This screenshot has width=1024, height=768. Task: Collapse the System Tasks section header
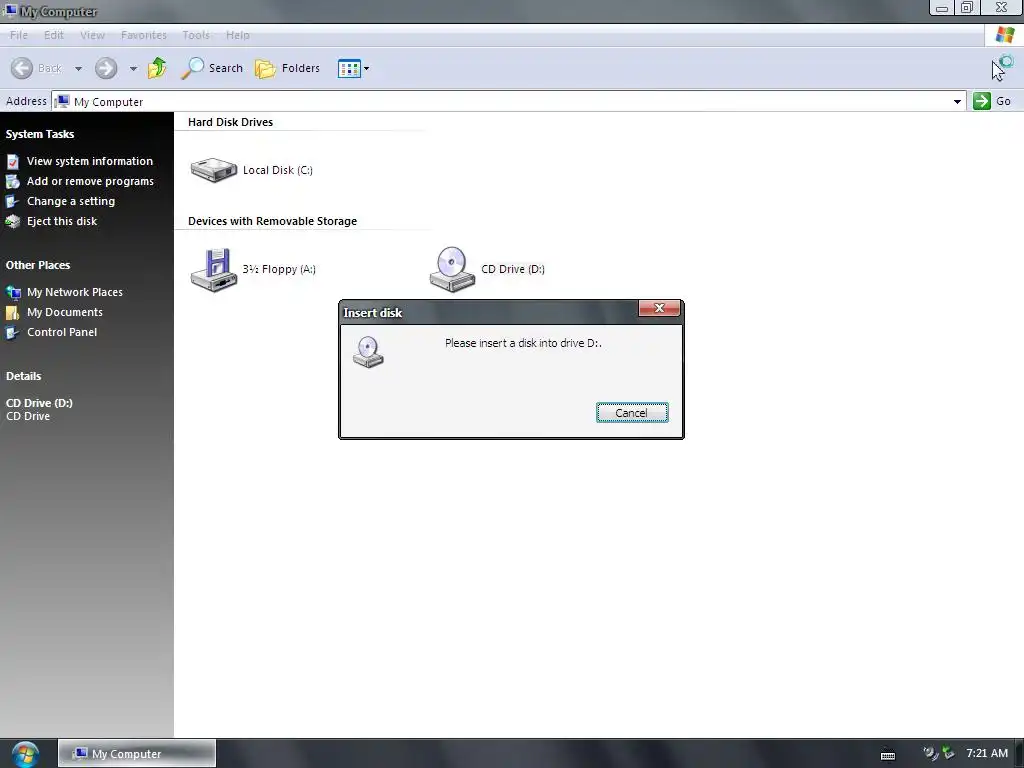(x=40, y=134)
